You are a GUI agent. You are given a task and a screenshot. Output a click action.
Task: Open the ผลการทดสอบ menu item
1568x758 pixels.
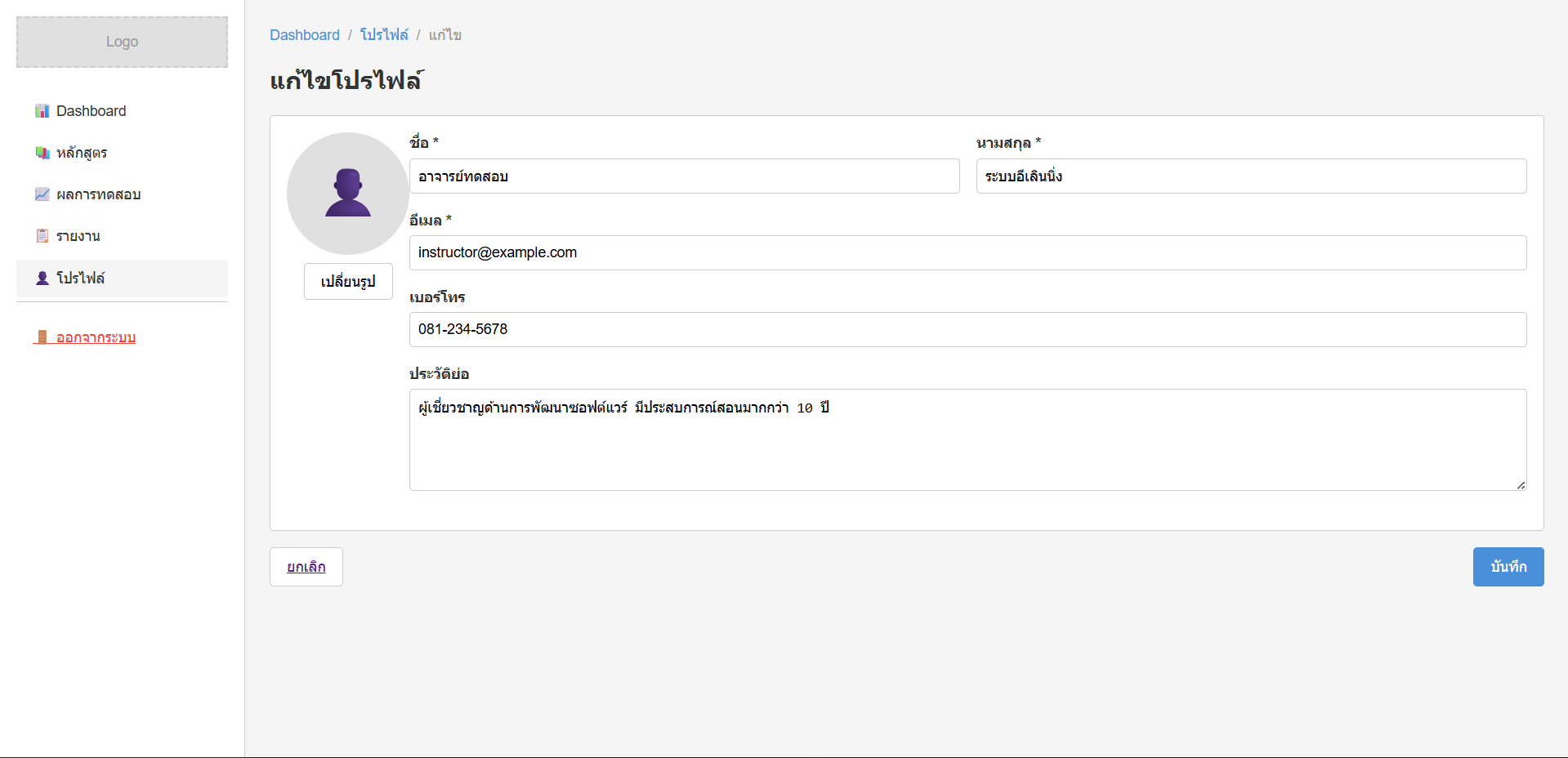coord(98,194)
